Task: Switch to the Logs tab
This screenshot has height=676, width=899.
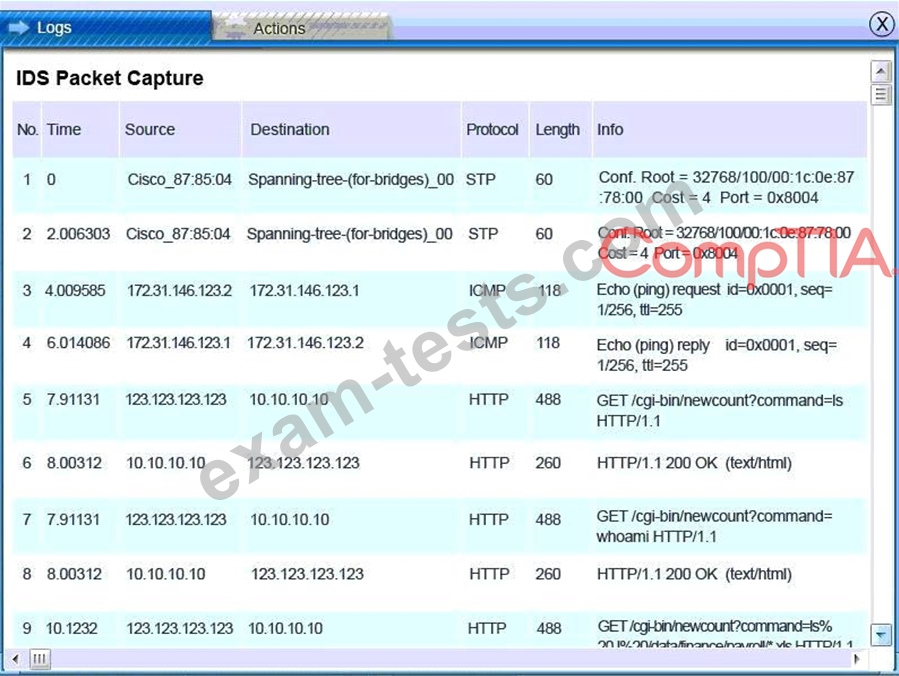Action: (105, 28)
